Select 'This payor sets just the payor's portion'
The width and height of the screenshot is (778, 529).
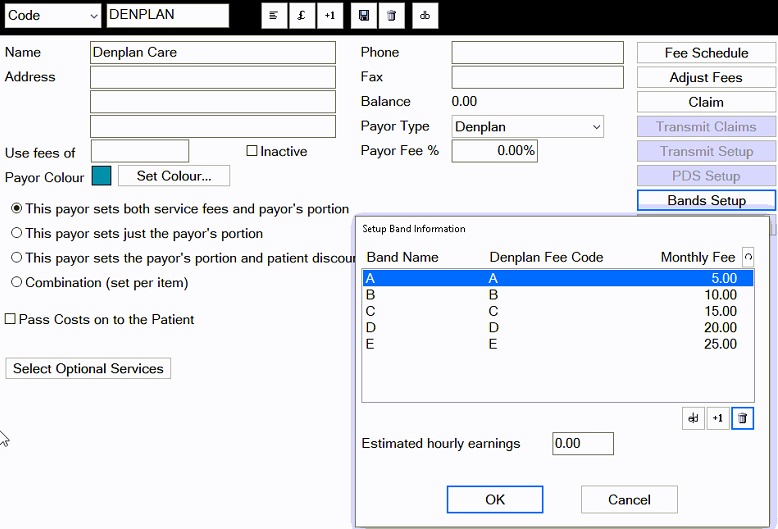16,233
